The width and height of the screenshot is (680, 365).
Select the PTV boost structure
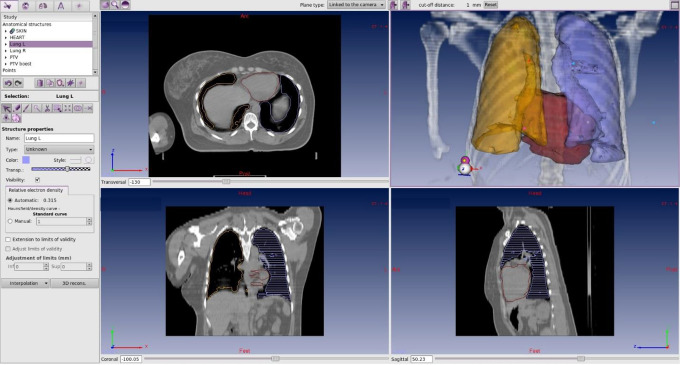[20, 64]
